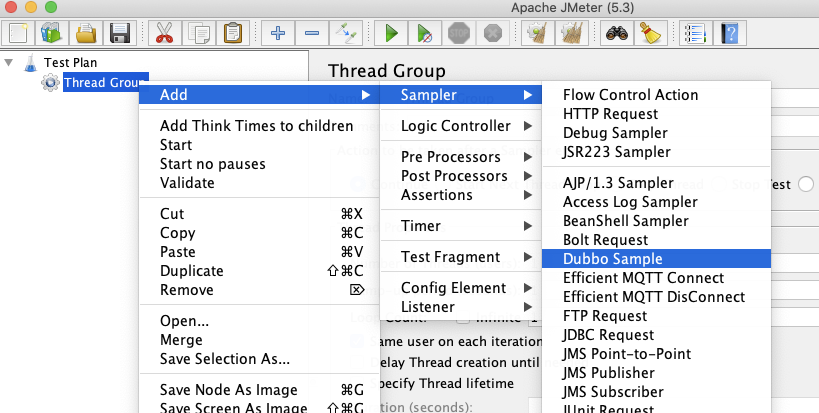Choose Merge in the context menu

coord(259,340)
